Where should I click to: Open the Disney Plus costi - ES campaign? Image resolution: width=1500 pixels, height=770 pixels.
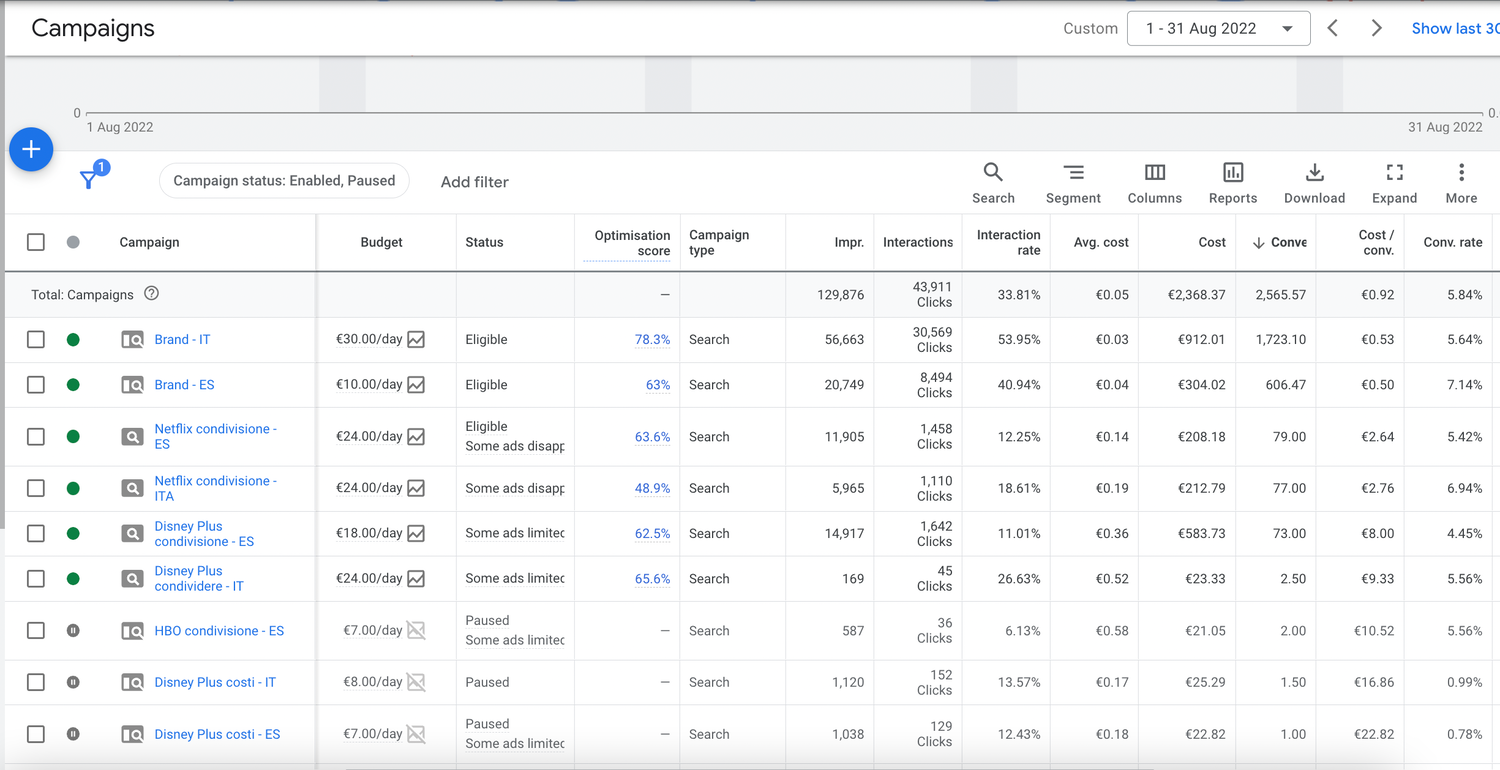pyautogui.click(x=217, y=734)
